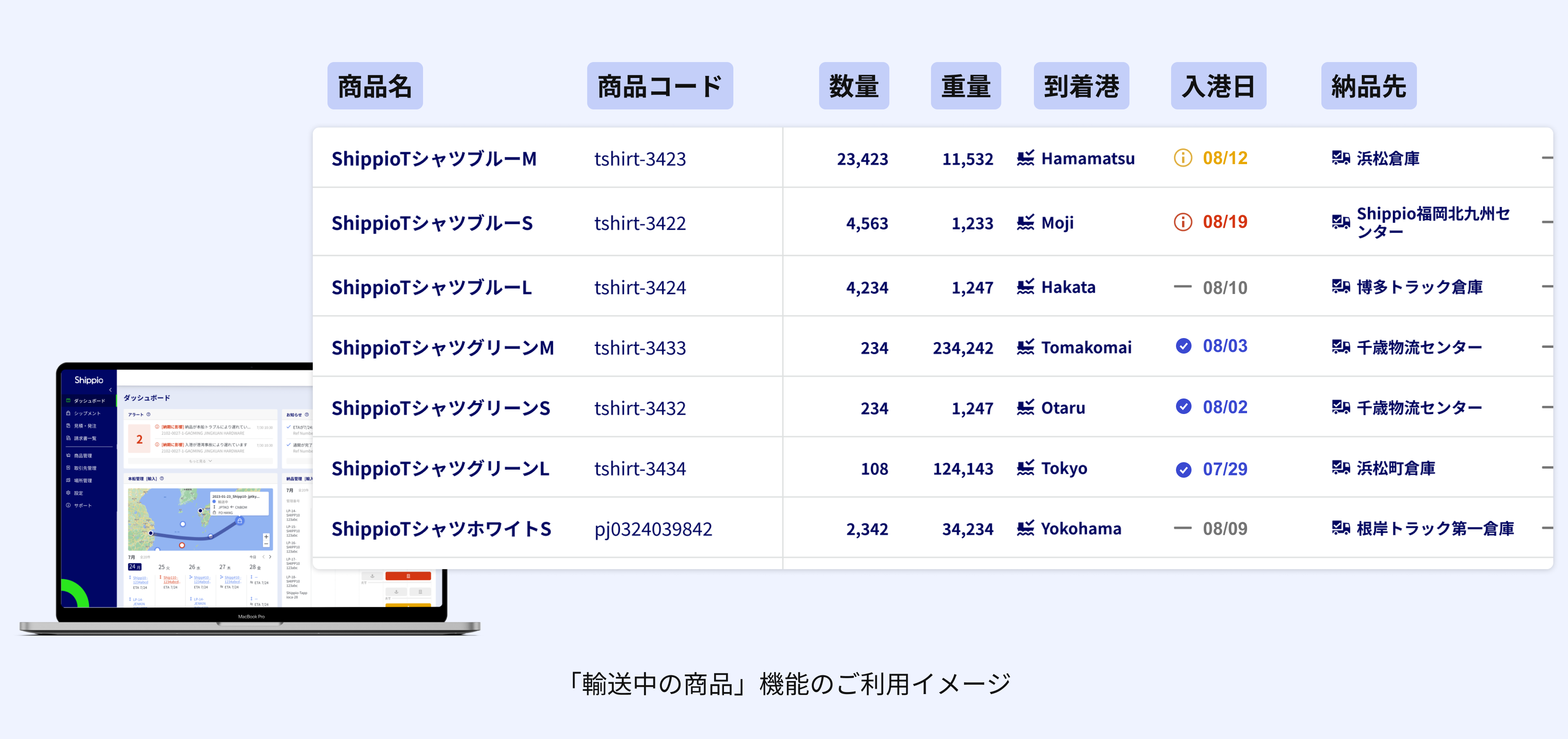The width and height of the screenshot is (1568, 739).
Task: Click the zoom in plus on the map
Action: point(266,537)
